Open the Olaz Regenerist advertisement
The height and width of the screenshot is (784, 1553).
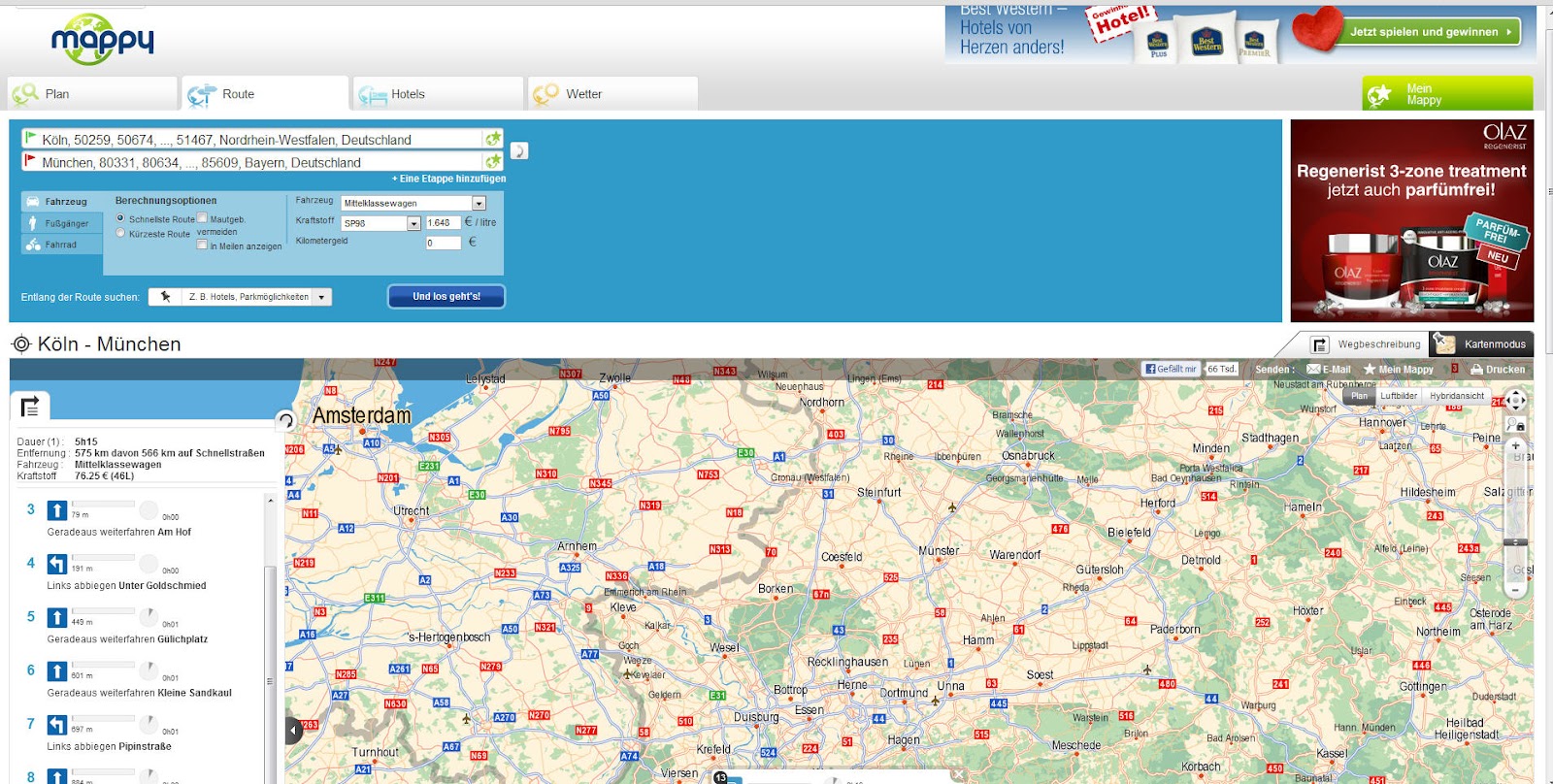point(1412,221)
